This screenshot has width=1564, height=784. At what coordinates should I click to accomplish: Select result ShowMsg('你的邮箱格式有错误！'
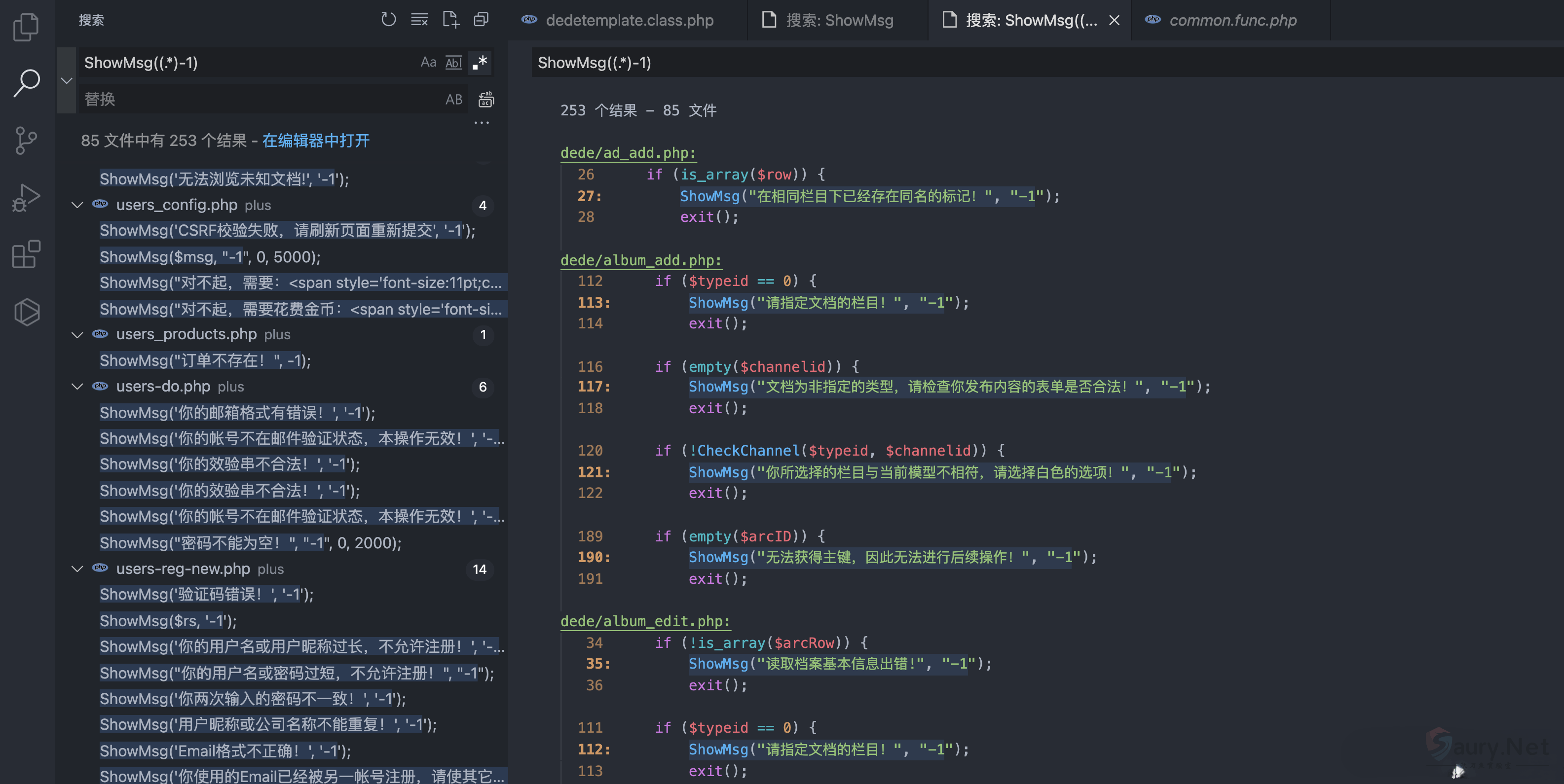(x=237, y=413)
